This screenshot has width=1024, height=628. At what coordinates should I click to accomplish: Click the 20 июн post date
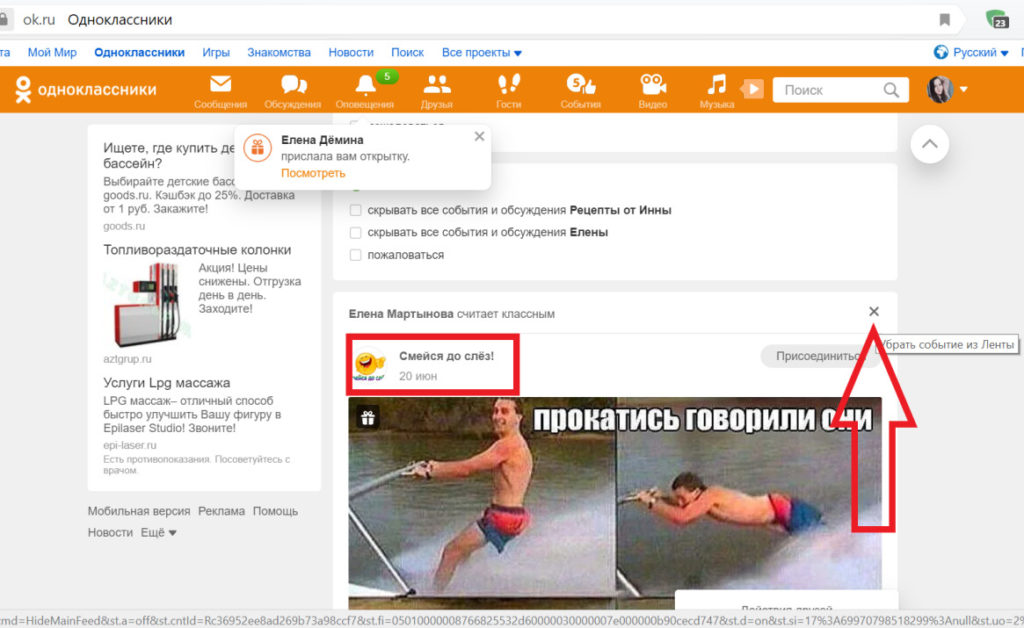pos(418,377)
